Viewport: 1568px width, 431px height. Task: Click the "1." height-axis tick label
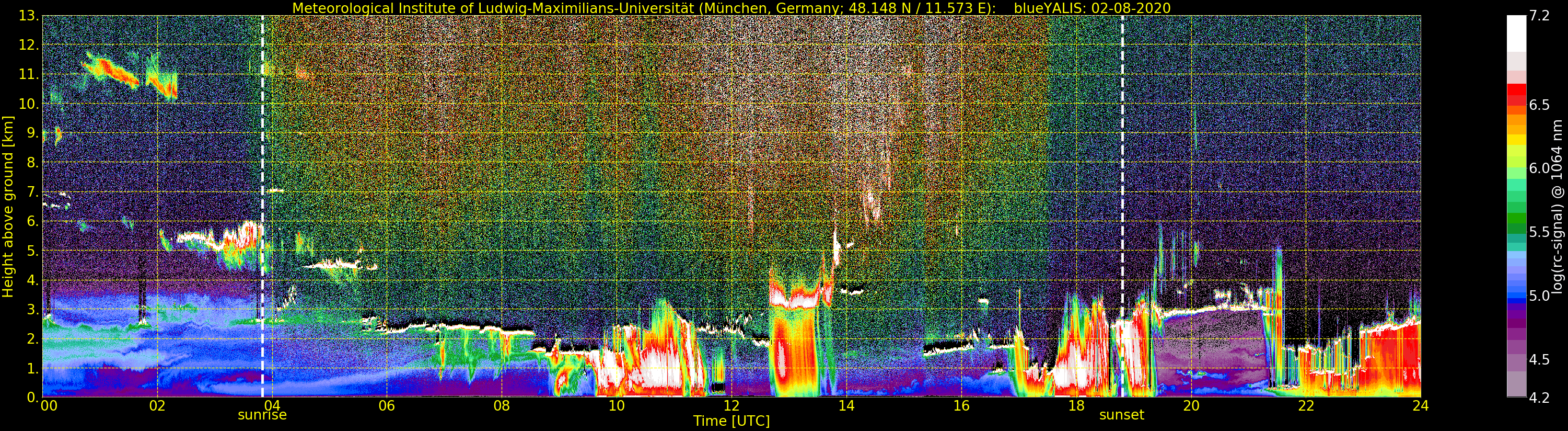point(32,368)
